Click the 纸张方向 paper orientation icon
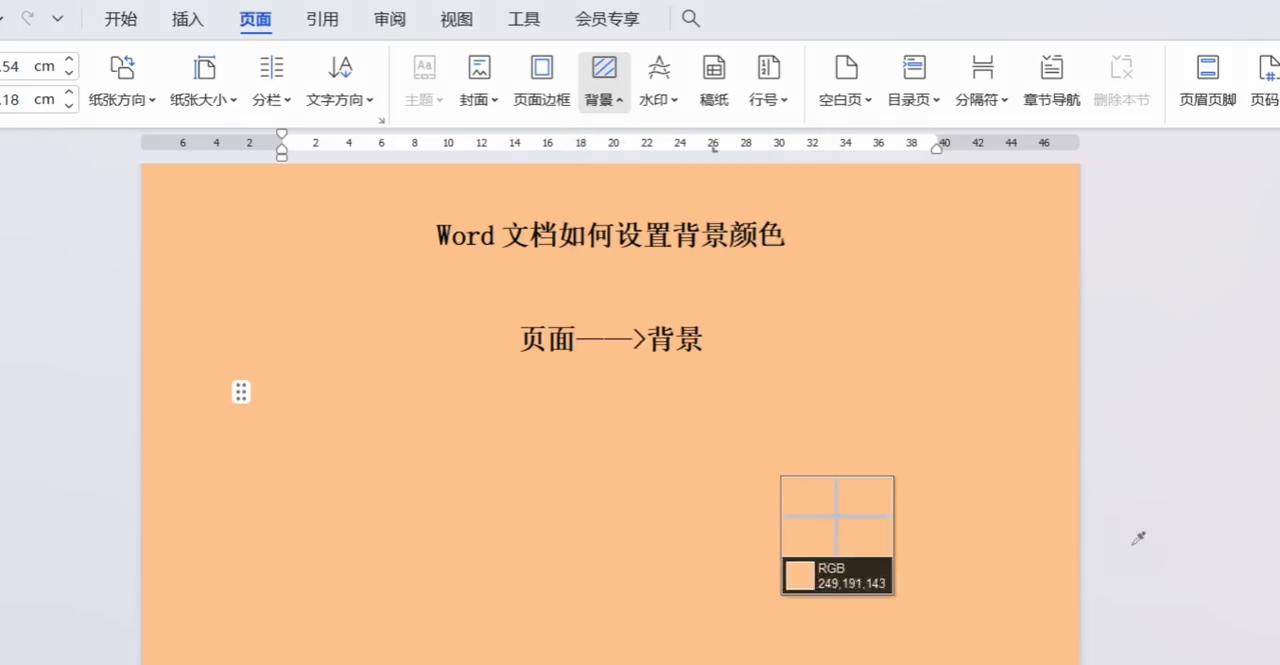Screen dimensions: 1280x665 click(122, 68)
